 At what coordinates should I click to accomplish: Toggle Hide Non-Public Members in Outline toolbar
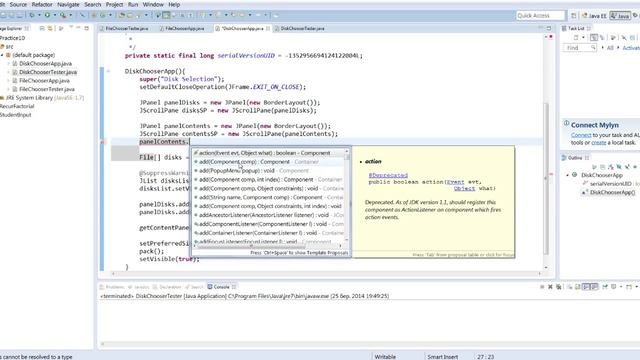pyautogui.click(x=635, y=167)
